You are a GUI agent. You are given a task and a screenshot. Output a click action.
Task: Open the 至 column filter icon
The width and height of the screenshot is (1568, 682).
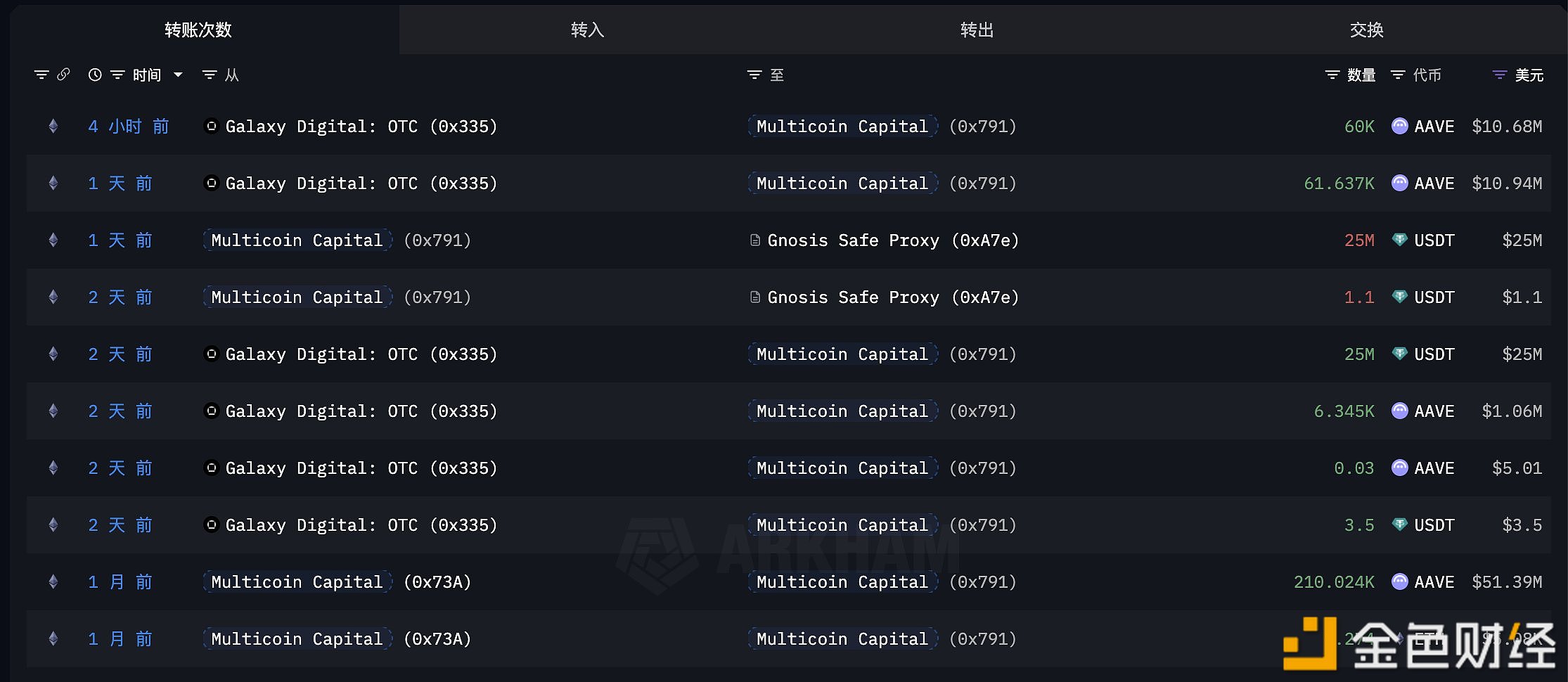pyautogui.click(x=753, y=74)
